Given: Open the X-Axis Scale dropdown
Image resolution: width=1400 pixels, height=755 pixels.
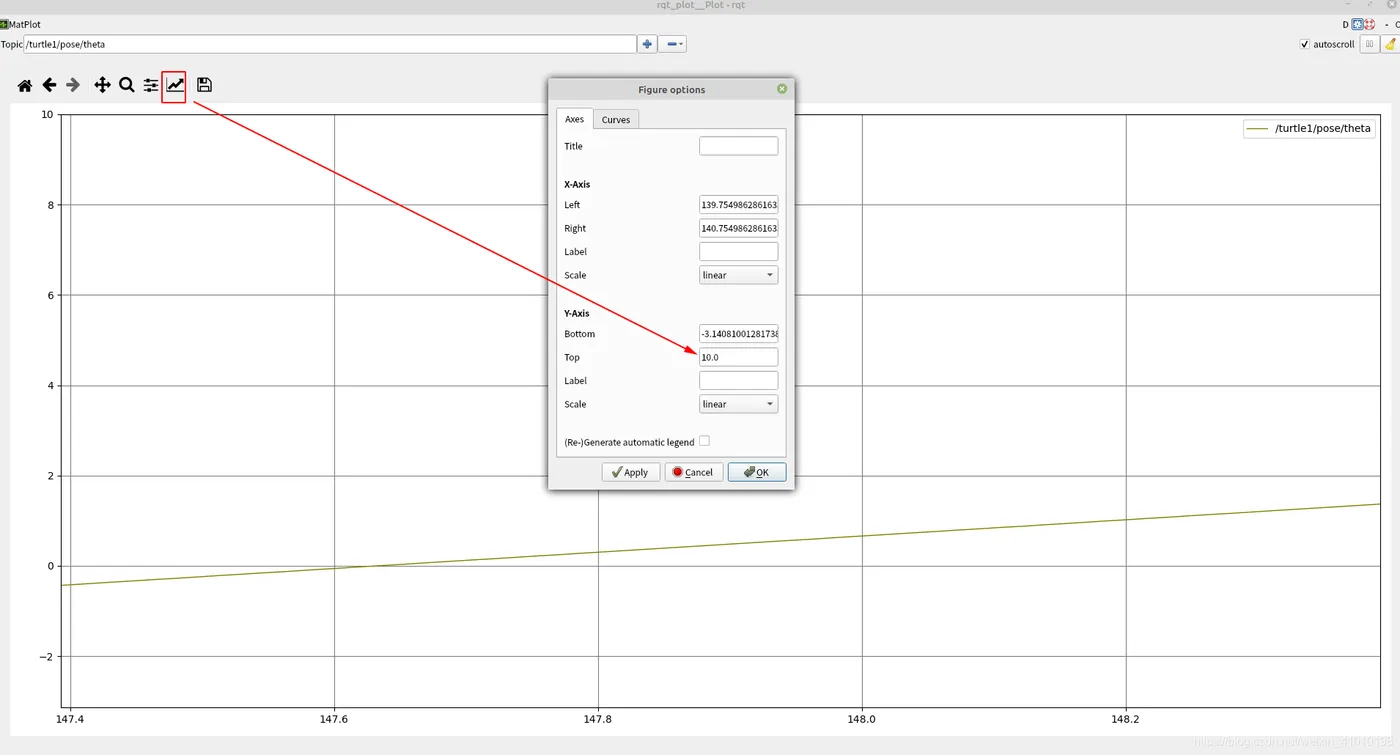Looking at the screenshot, I should pyautogui.click(x=738, y=275).
